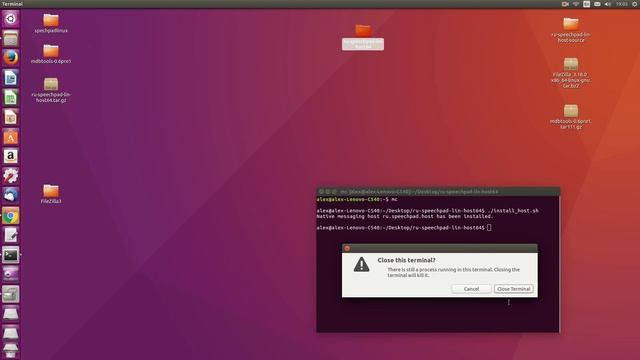Open LibreOffice Calc from launcher
The image size is (640, 360).
(11, 98)
